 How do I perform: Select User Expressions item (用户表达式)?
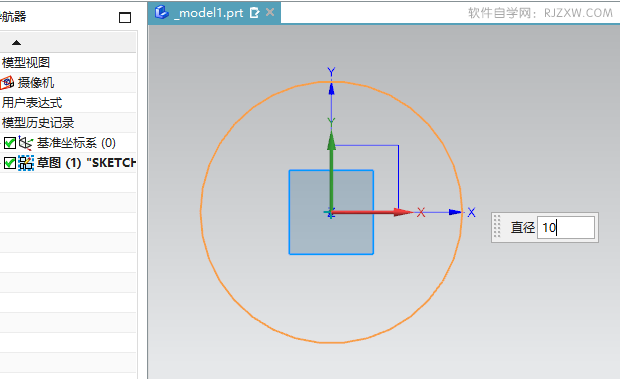point(32,103)
